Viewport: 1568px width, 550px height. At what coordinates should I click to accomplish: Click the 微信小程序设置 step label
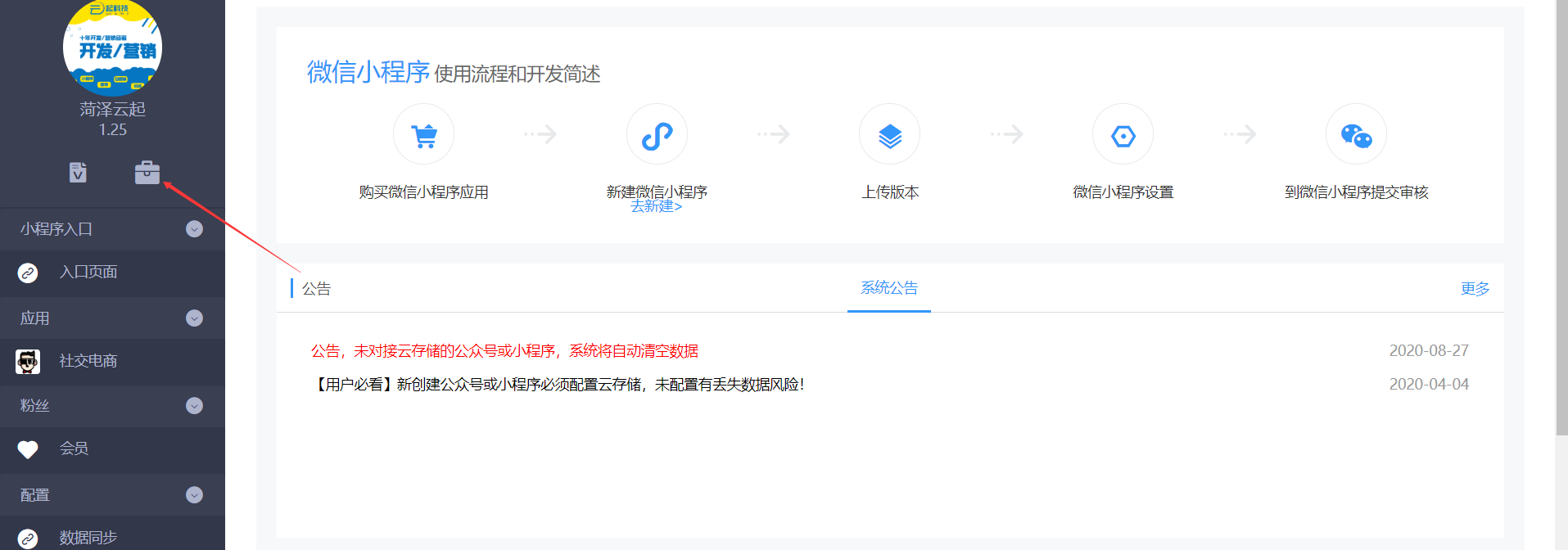coord(1123,192)
